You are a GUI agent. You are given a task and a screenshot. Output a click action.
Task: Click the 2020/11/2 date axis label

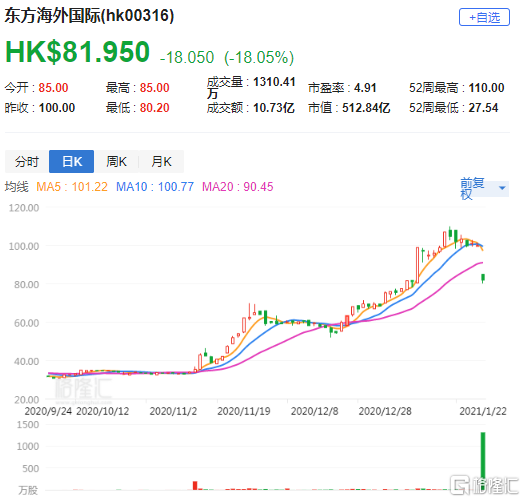tap(173, 411)
